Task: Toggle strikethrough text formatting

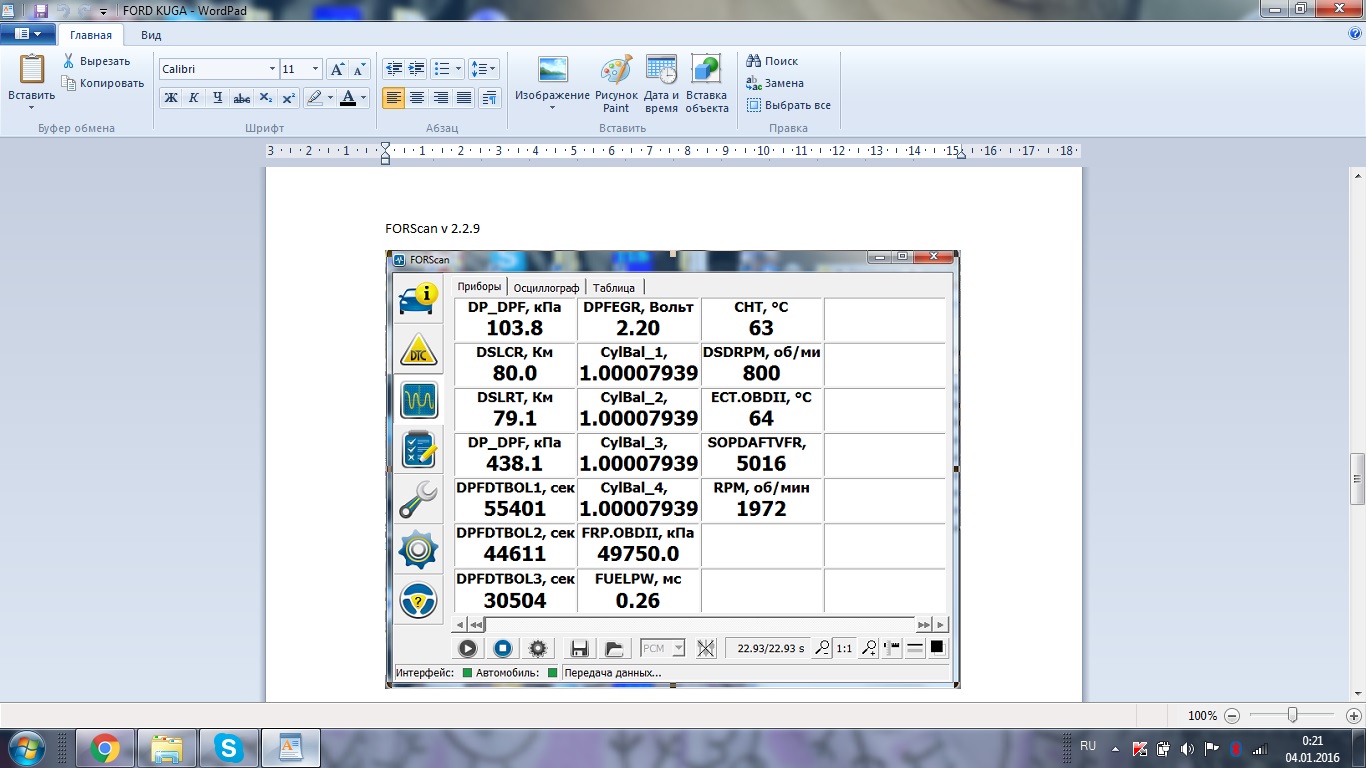Action: [241, 98]
